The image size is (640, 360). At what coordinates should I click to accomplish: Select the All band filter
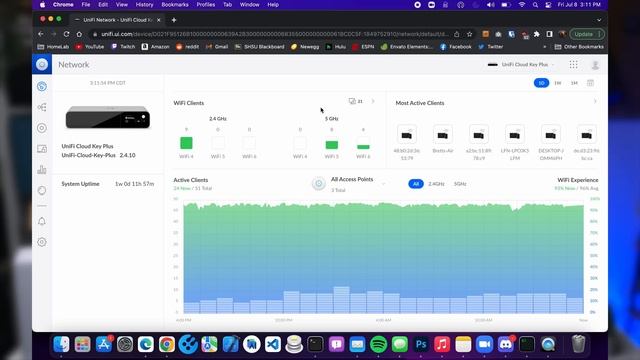coord(416,184)
